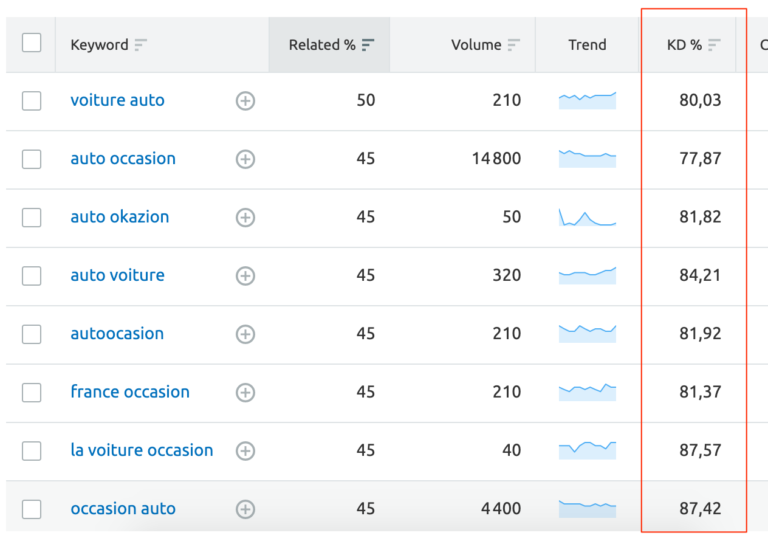Screen dimensions: 768x558
Task: Add auto occasion keyword via plus icon
Action: pos(245,159)
